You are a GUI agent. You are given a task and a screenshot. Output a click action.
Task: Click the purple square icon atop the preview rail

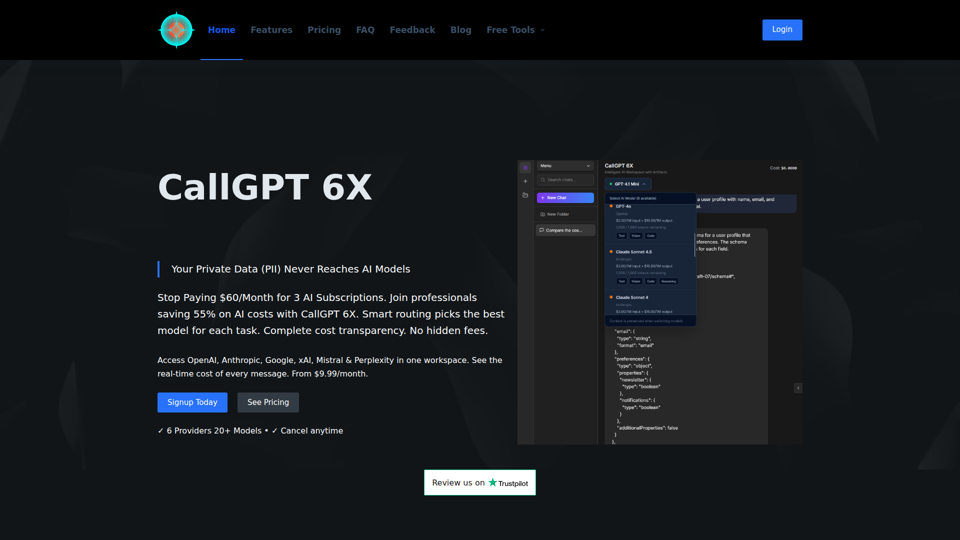(x=525, y=167)
